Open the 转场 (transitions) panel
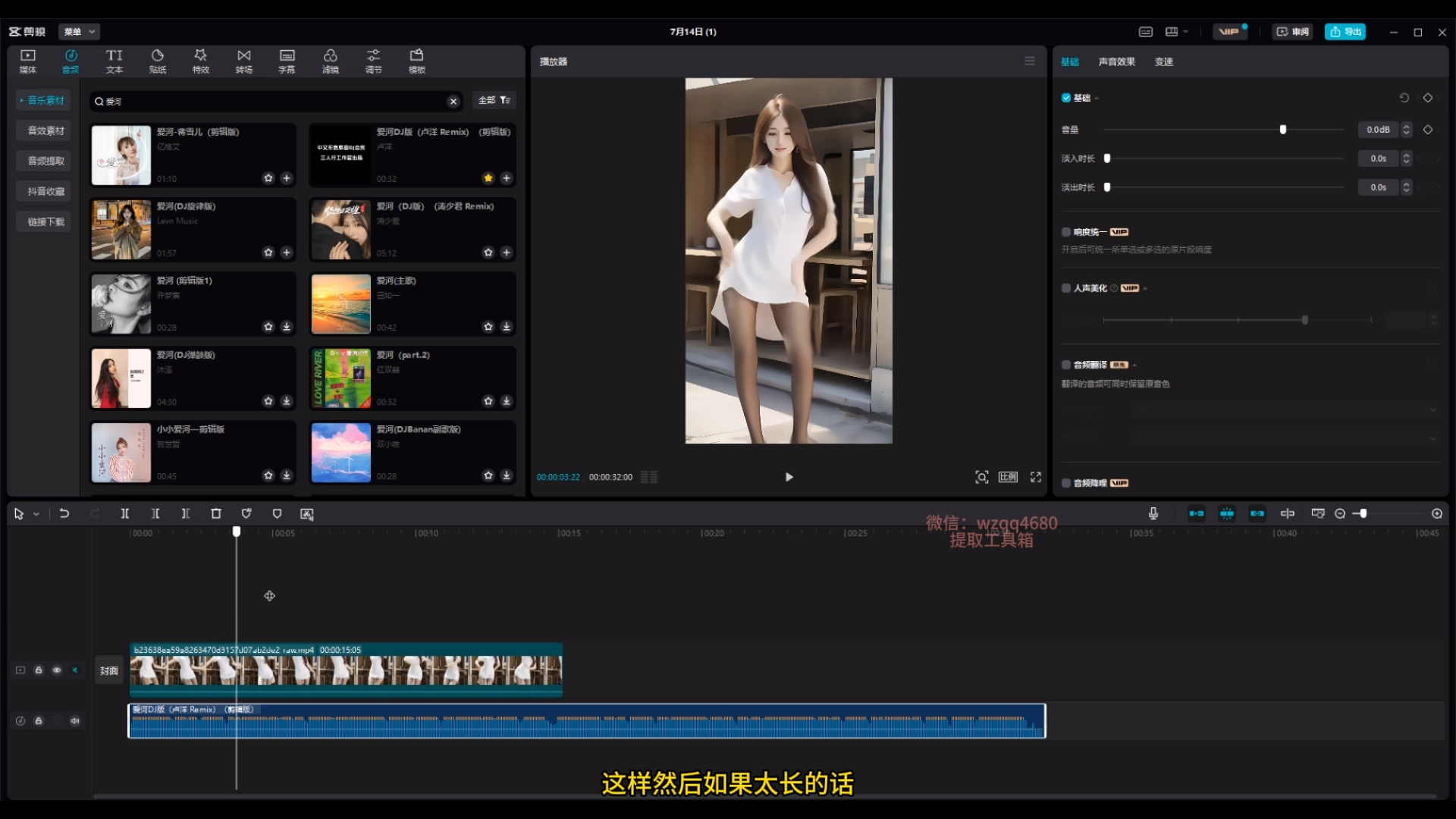 (x=243, y=61)
